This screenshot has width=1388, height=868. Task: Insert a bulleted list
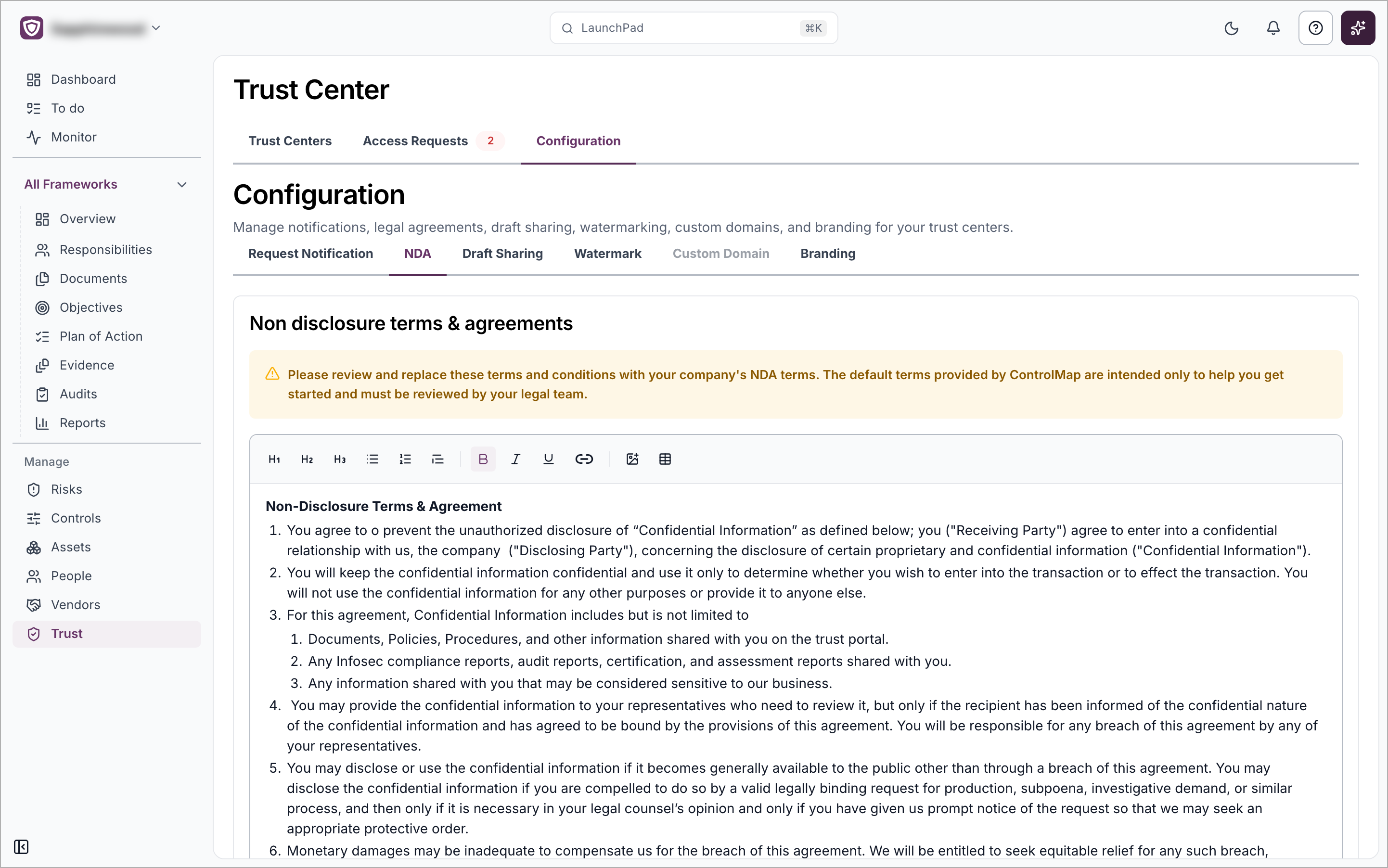coord(373,459)
